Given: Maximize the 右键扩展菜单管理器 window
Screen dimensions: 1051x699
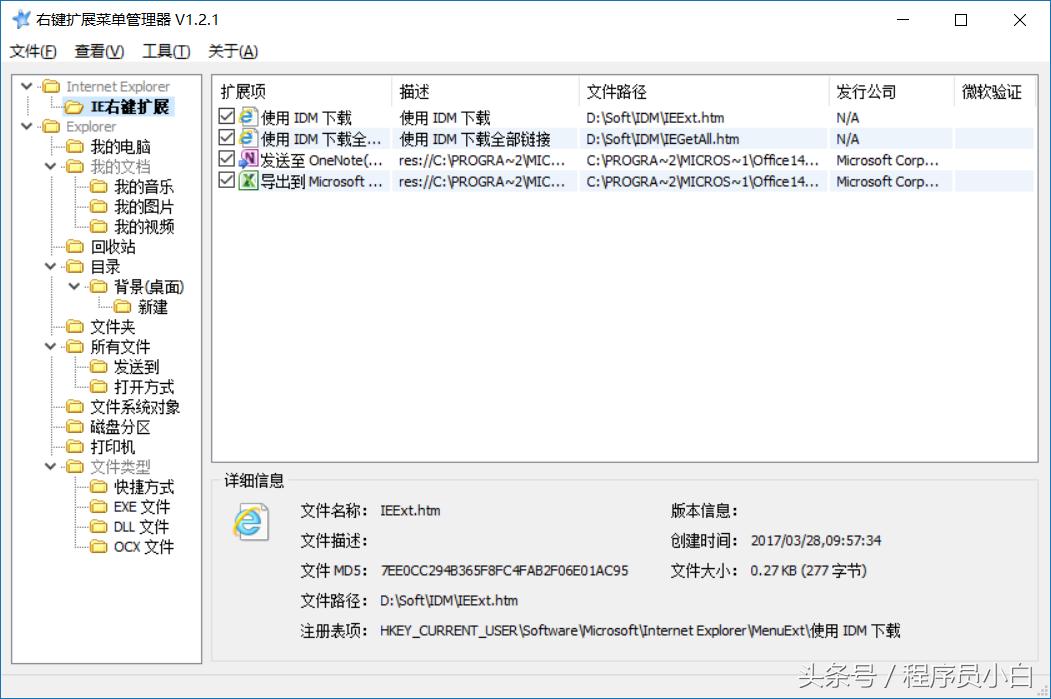Looking at the screenshot, I should [x=961, y=20].
